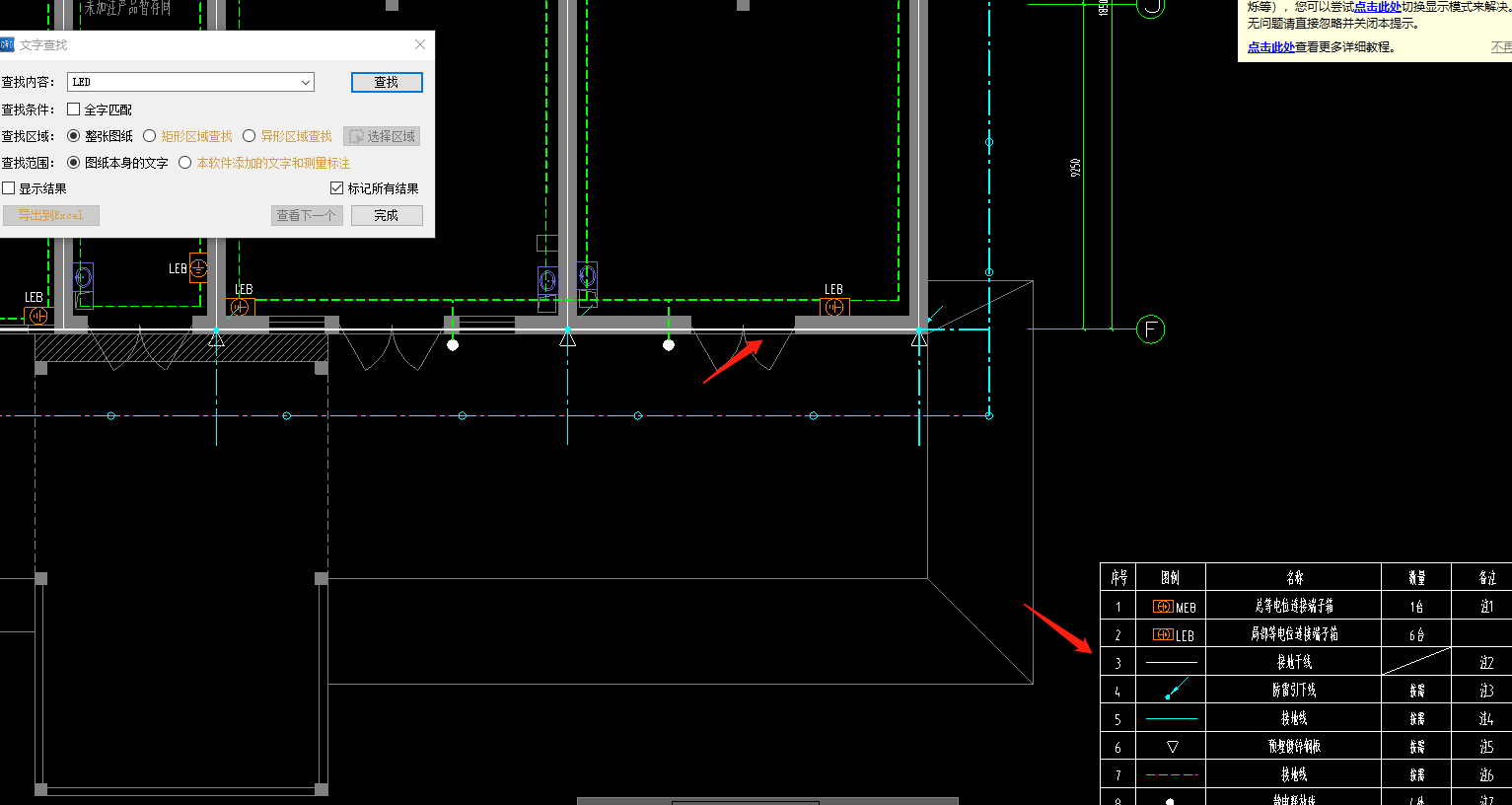Click the 查找内容: label in the dialog
Screen dimensions: 1512x805
point(28,83)
